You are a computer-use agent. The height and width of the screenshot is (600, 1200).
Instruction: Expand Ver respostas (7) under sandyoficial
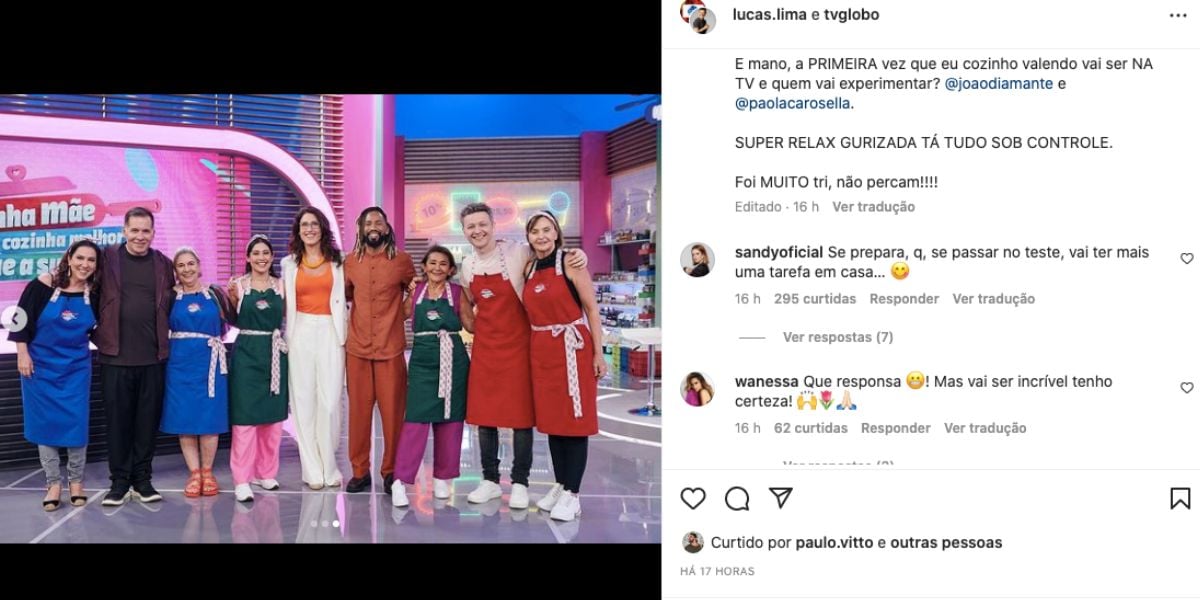pos(838,337)
